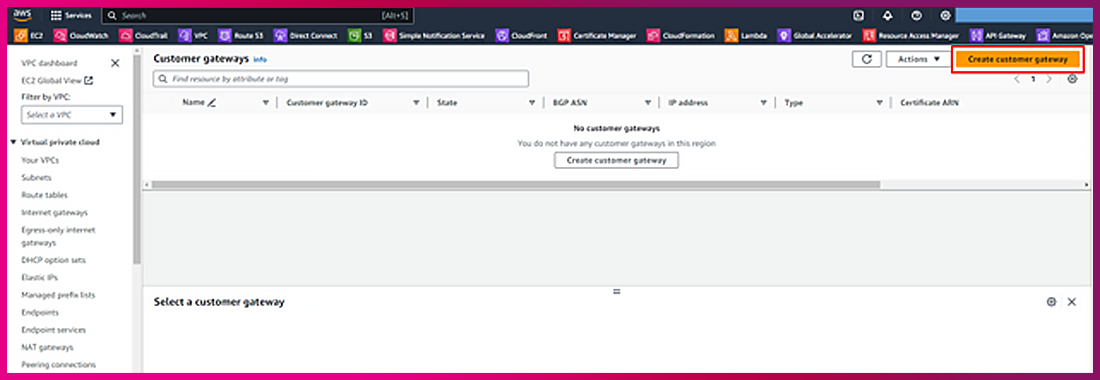
Task: Go to previous page arrow
Action: [1017, 79]
